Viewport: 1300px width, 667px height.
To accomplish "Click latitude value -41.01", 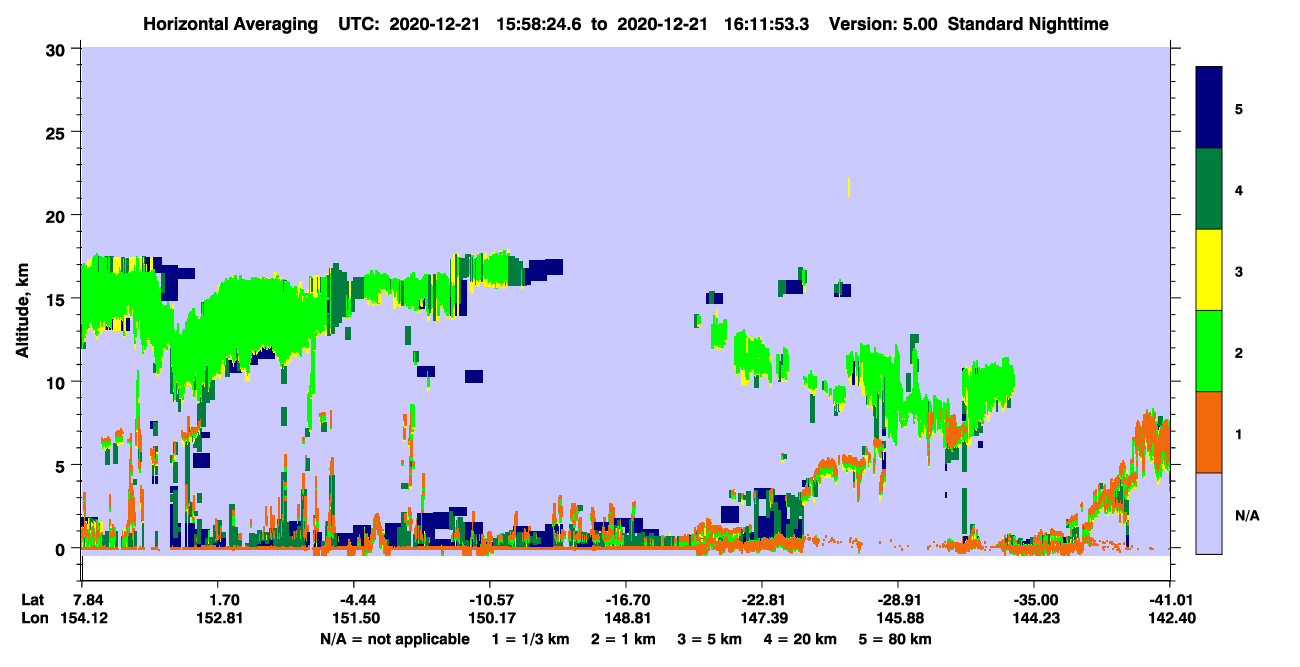I will [1170, 600].
